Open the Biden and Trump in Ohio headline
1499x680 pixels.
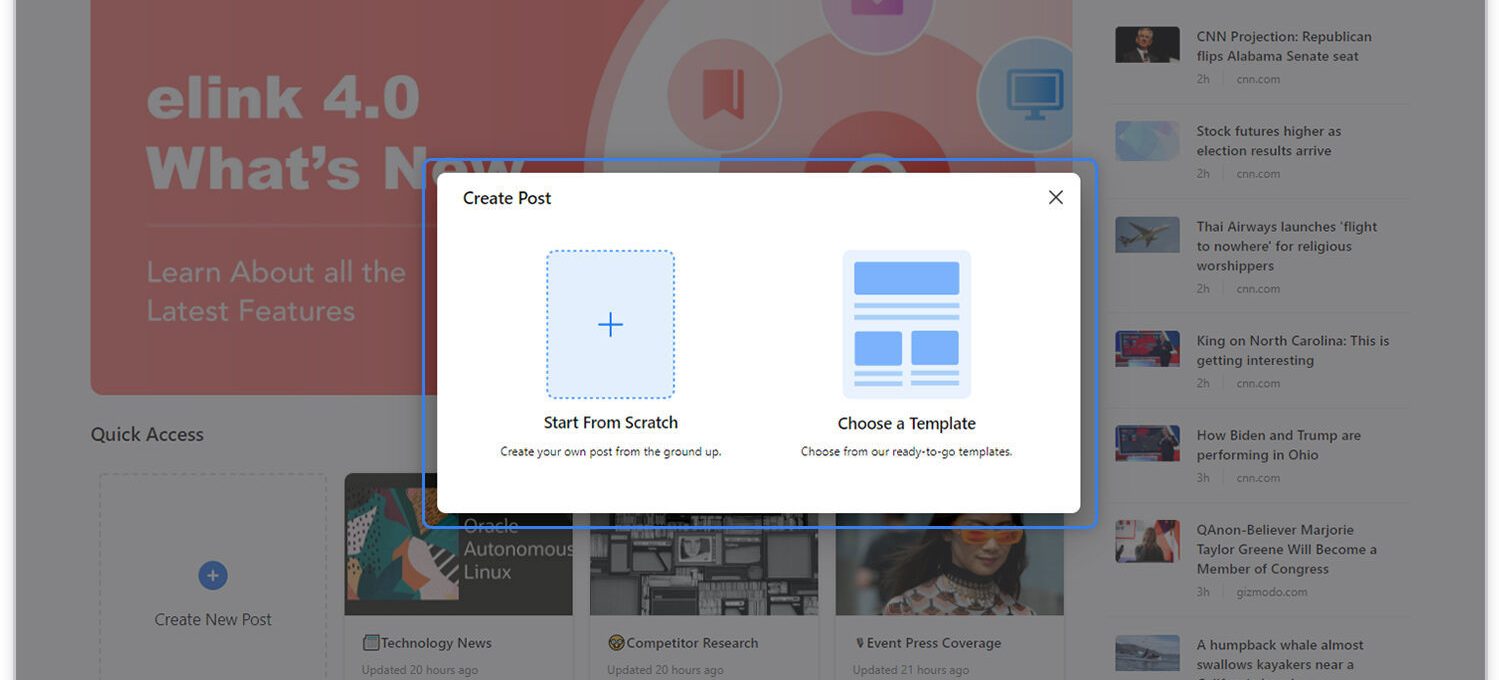point(1279,445)
